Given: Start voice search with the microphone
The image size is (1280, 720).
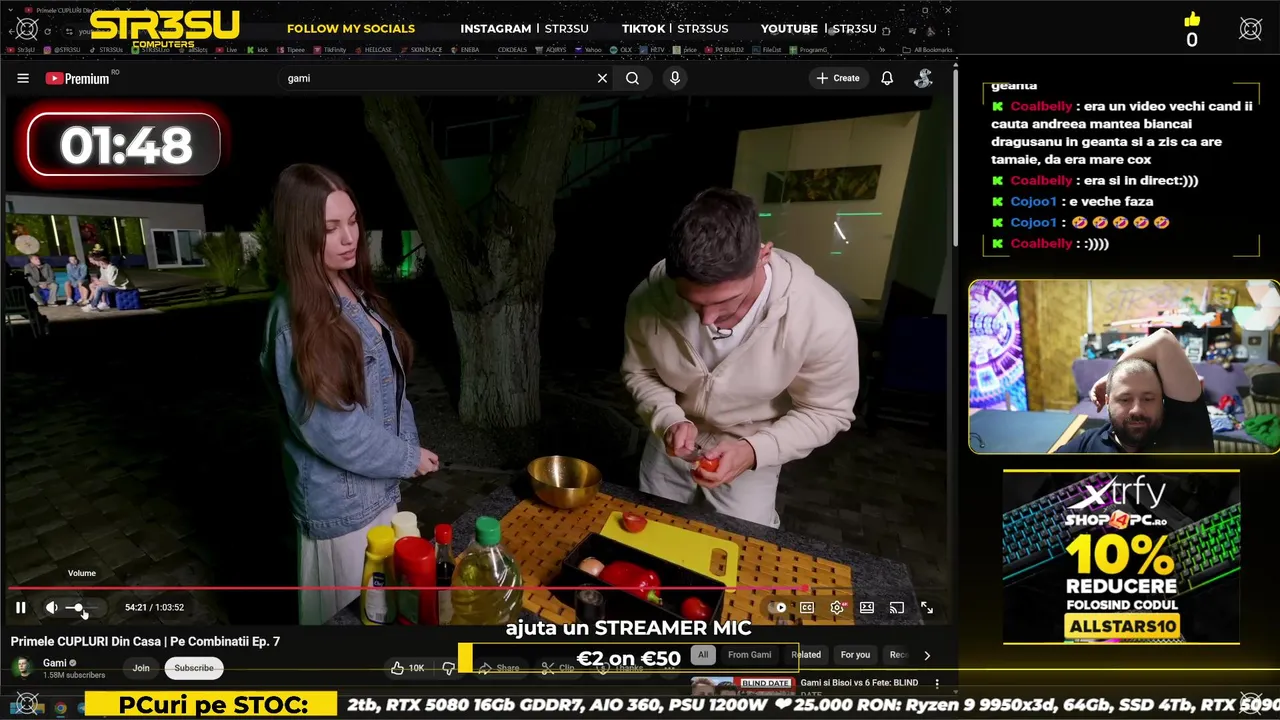Looking at the screenshot, I should coord(675,78).
